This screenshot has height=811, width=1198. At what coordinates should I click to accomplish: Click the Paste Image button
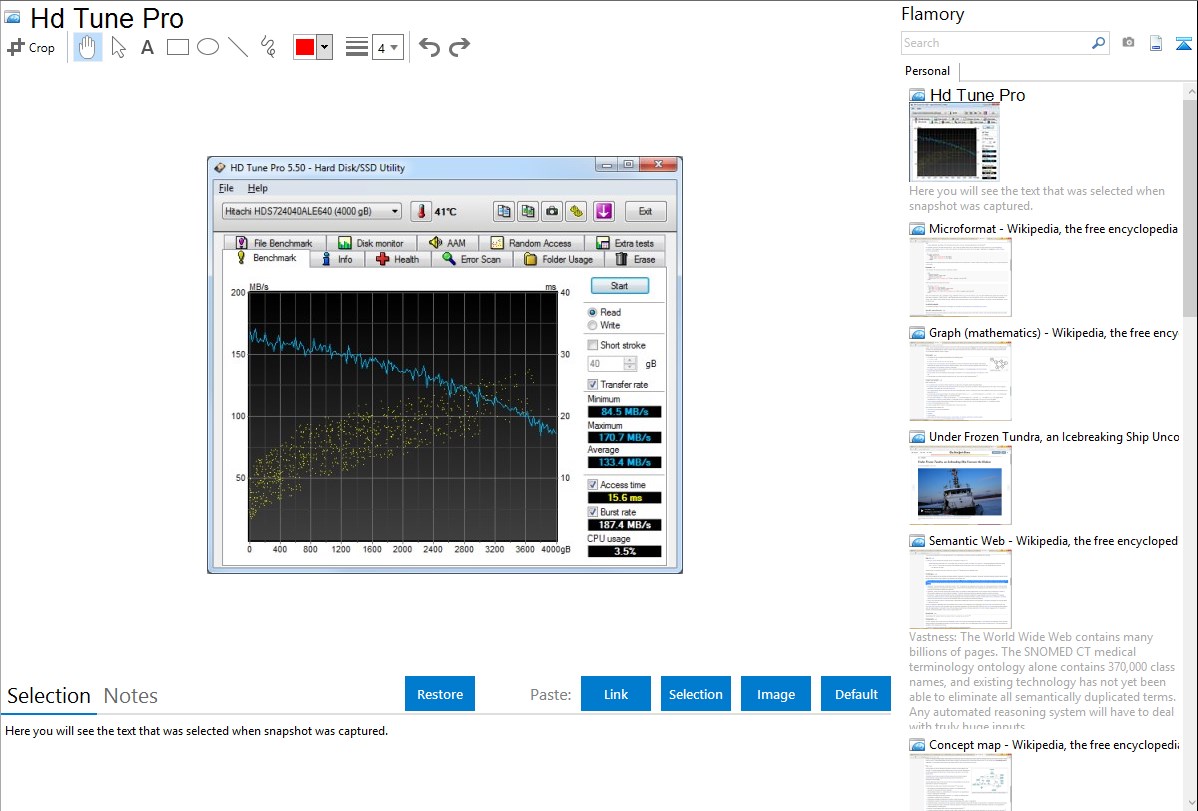[776, 694]
